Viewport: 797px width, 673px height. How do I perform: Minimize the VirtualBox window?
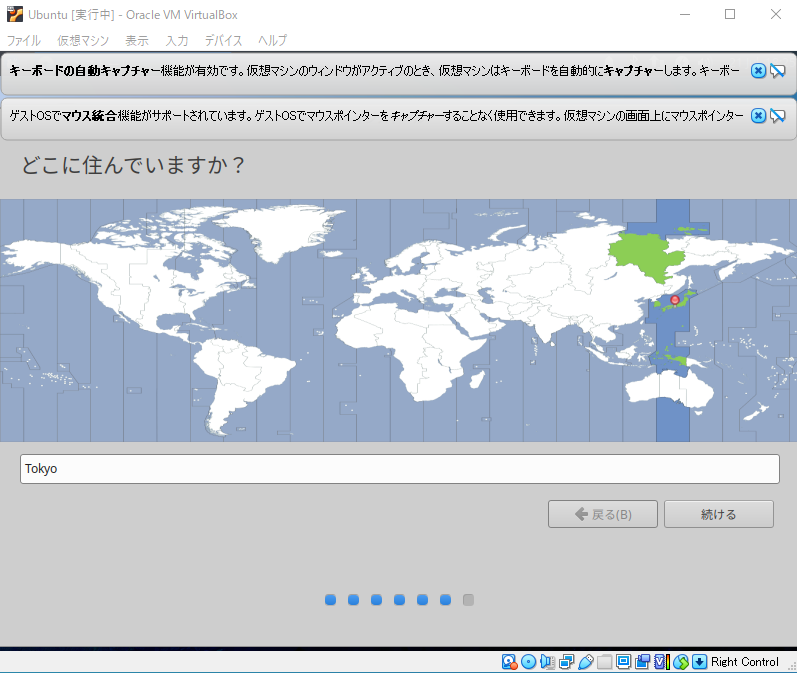point(685,14)
